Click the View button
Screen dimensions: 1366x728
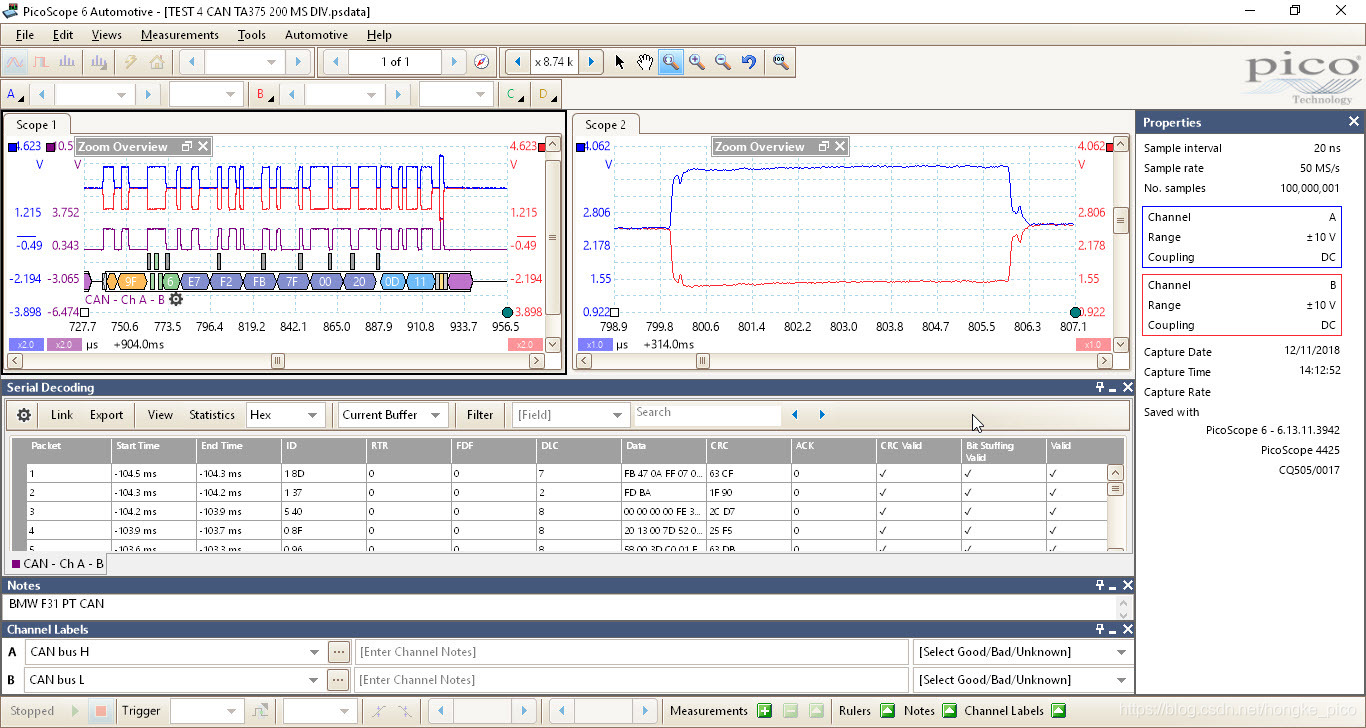[x=160, y=415]
